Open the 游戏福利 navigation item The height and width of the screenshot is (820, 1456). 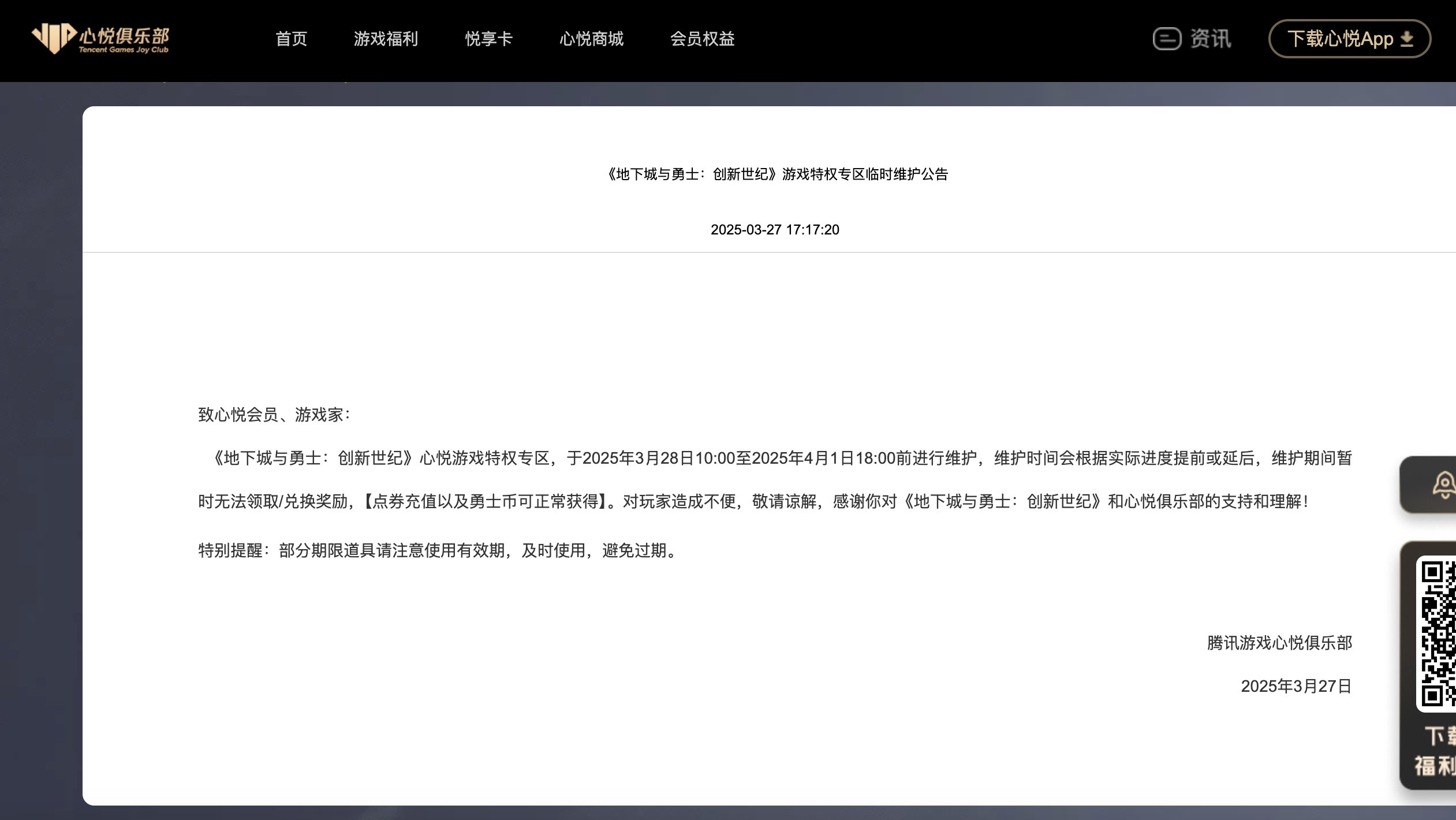(x=386, y=39)
